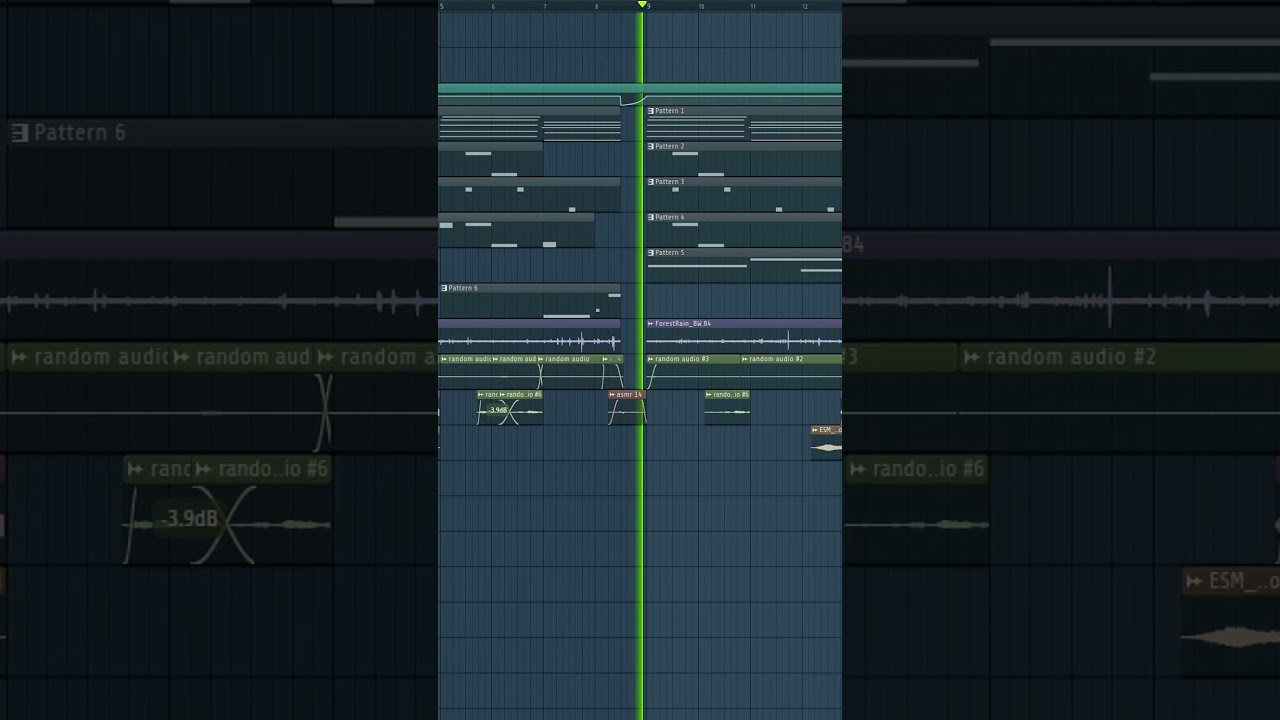This screenshot has width=1280, height=720.
Task: Select the asmr 14 audio clip title
Action: click(628, 395)
